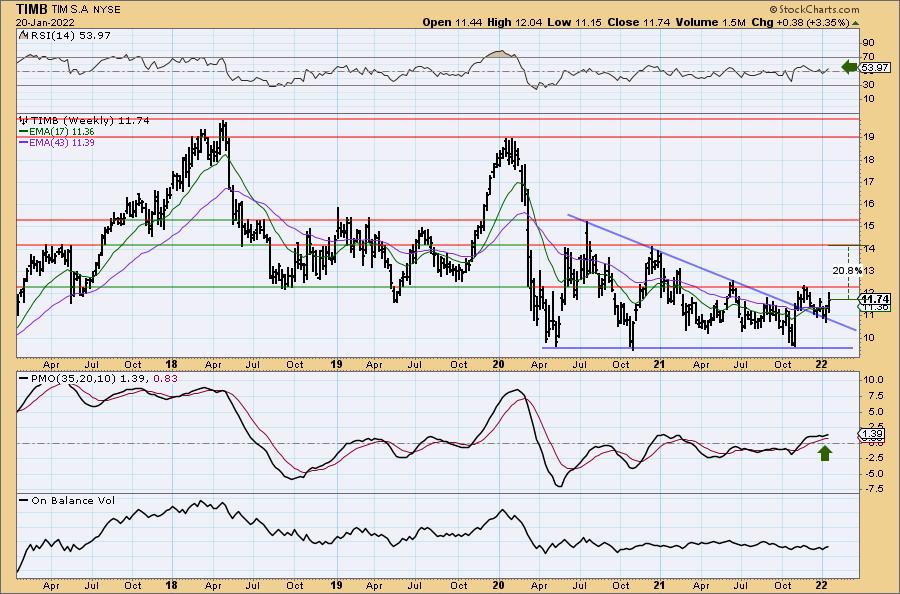This screenshot has width=900, height=594.
Task: Click the 21 year label on bottom axis
Action: click(660, 585)
